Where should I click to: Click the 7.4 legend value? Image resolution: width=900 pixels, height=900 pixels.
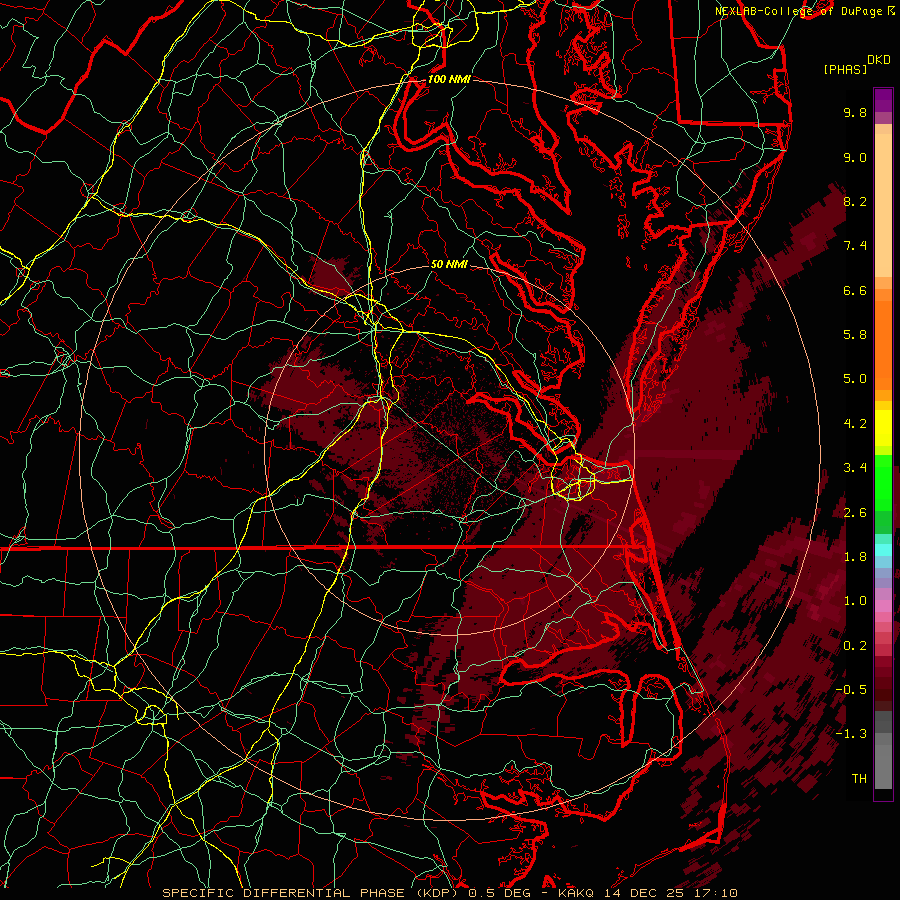coord(855,246)
